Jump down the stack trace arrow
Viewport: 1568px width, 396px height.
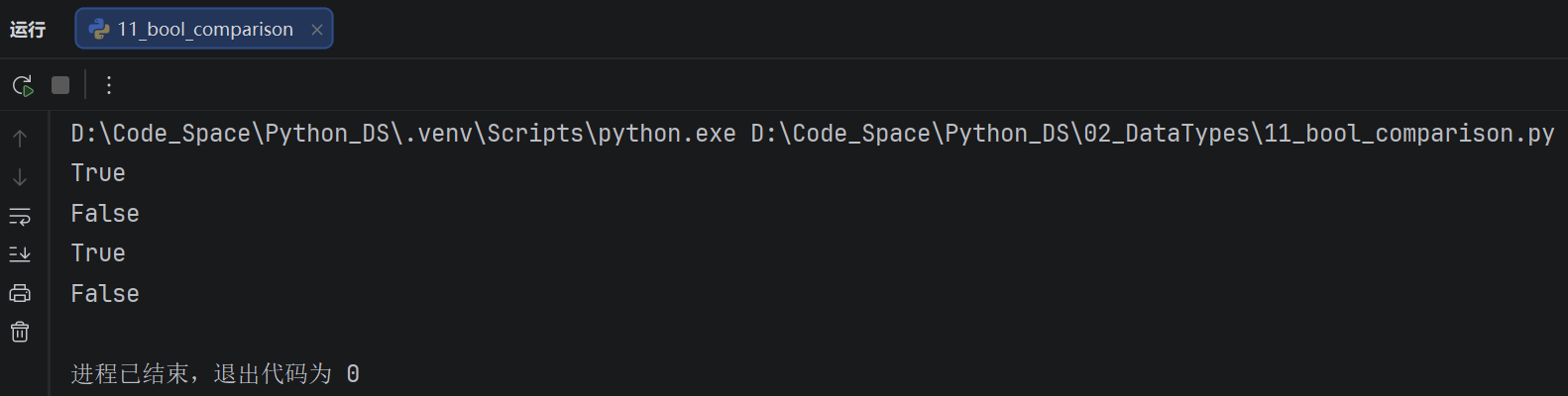pyautogui.click(x=20, y=177)
